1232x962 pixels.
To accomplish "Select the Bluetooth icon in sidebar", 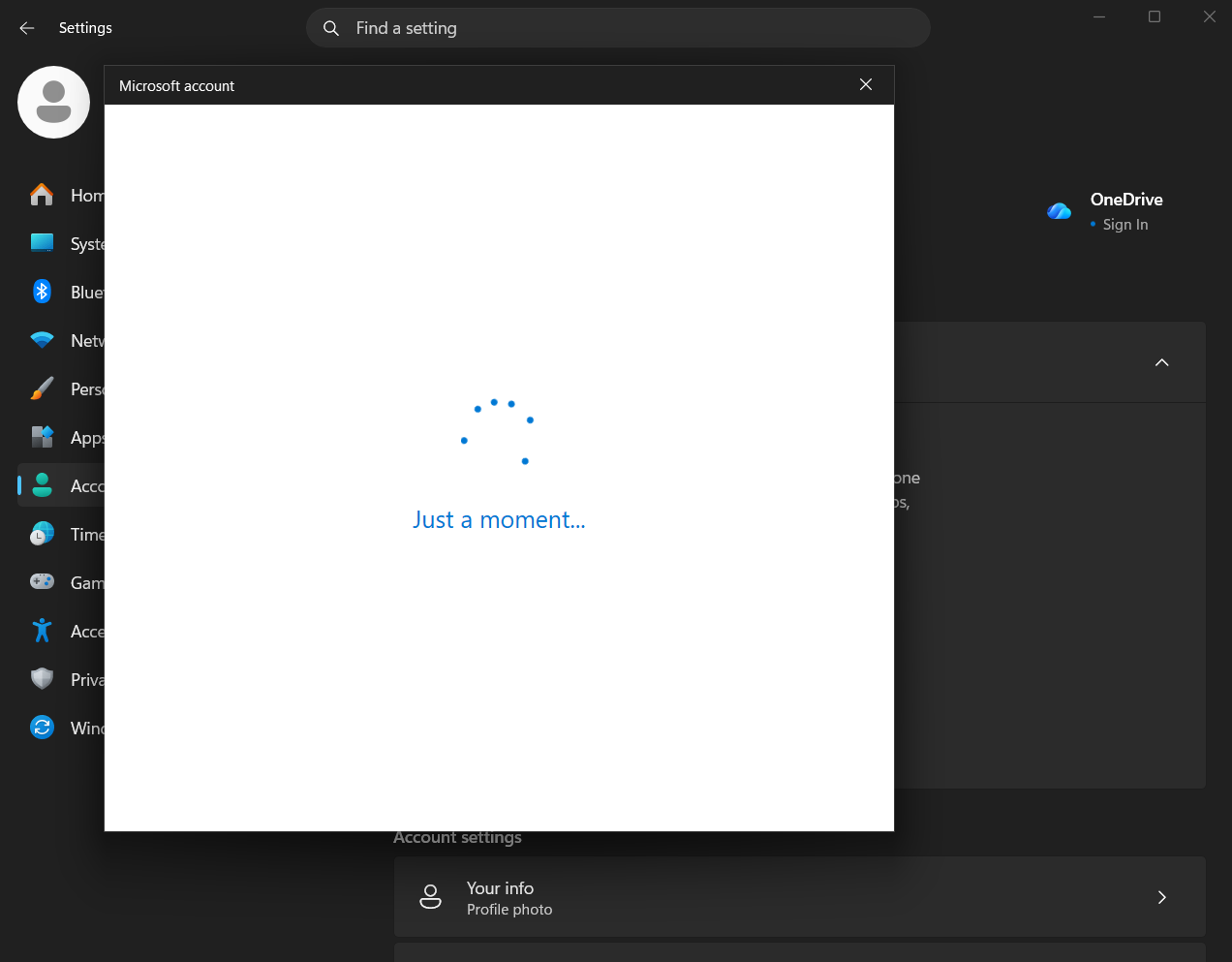I will 42,292.
